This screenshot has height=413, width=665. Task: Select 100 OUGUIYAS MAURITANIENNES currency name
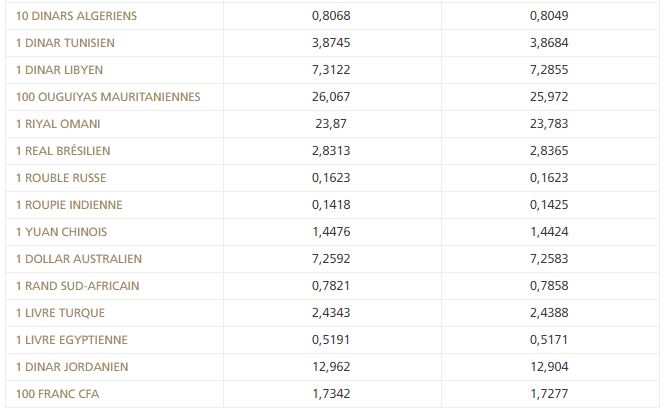(108, 98)
